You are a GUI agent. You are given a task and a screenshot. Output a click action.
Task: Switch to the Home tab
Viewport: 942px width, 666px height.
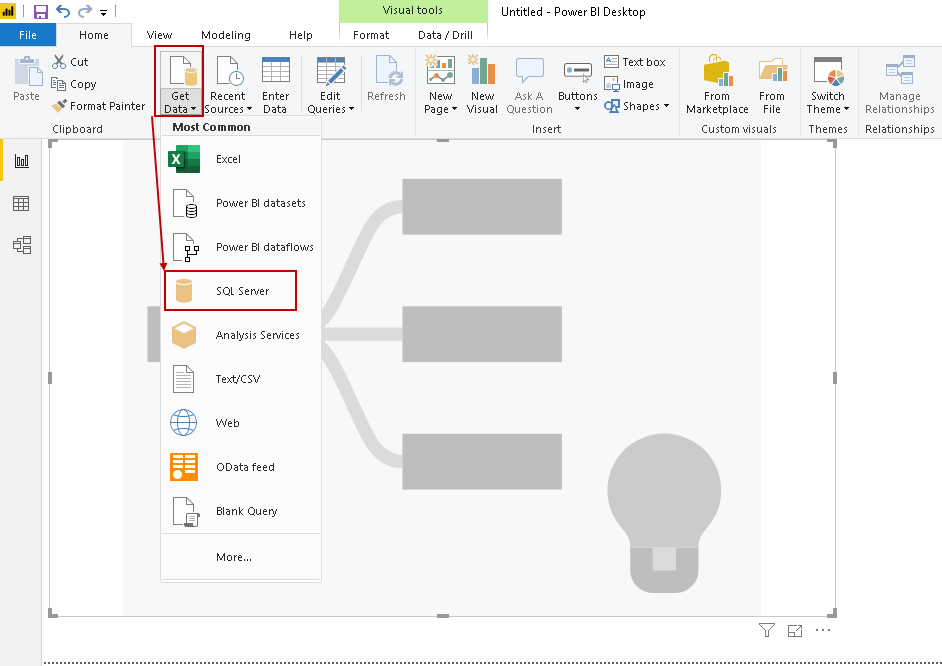pos(94,35)
